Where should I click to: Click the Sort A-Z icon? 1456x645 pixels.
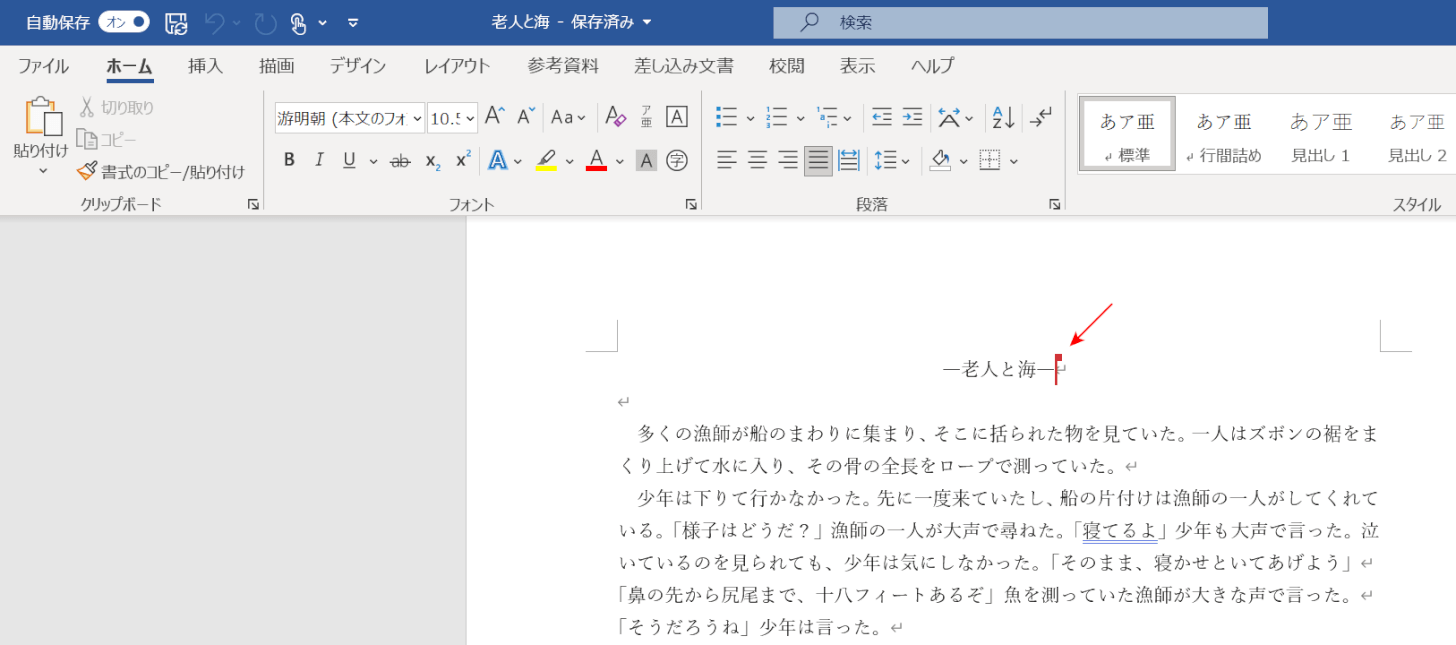click(1002, 117)
